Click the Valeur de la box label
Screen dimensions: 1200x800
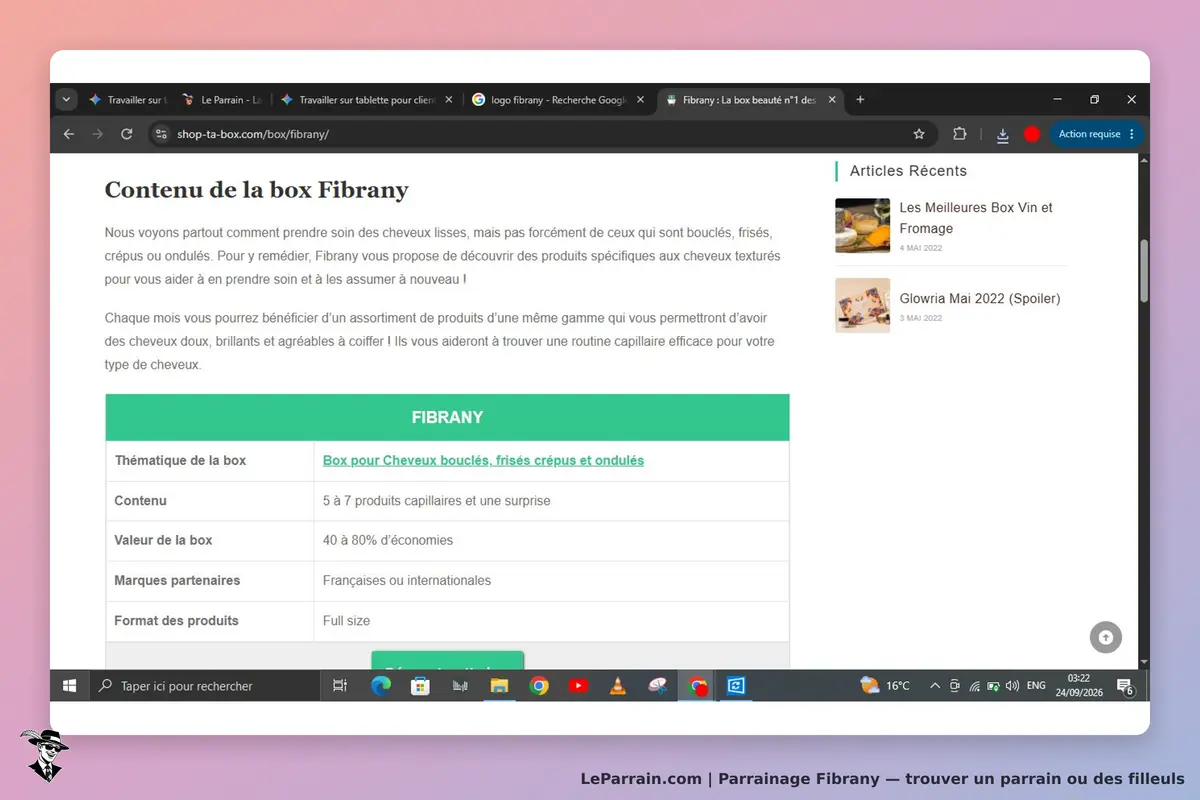pyautogui.click(x=164, y=540)
